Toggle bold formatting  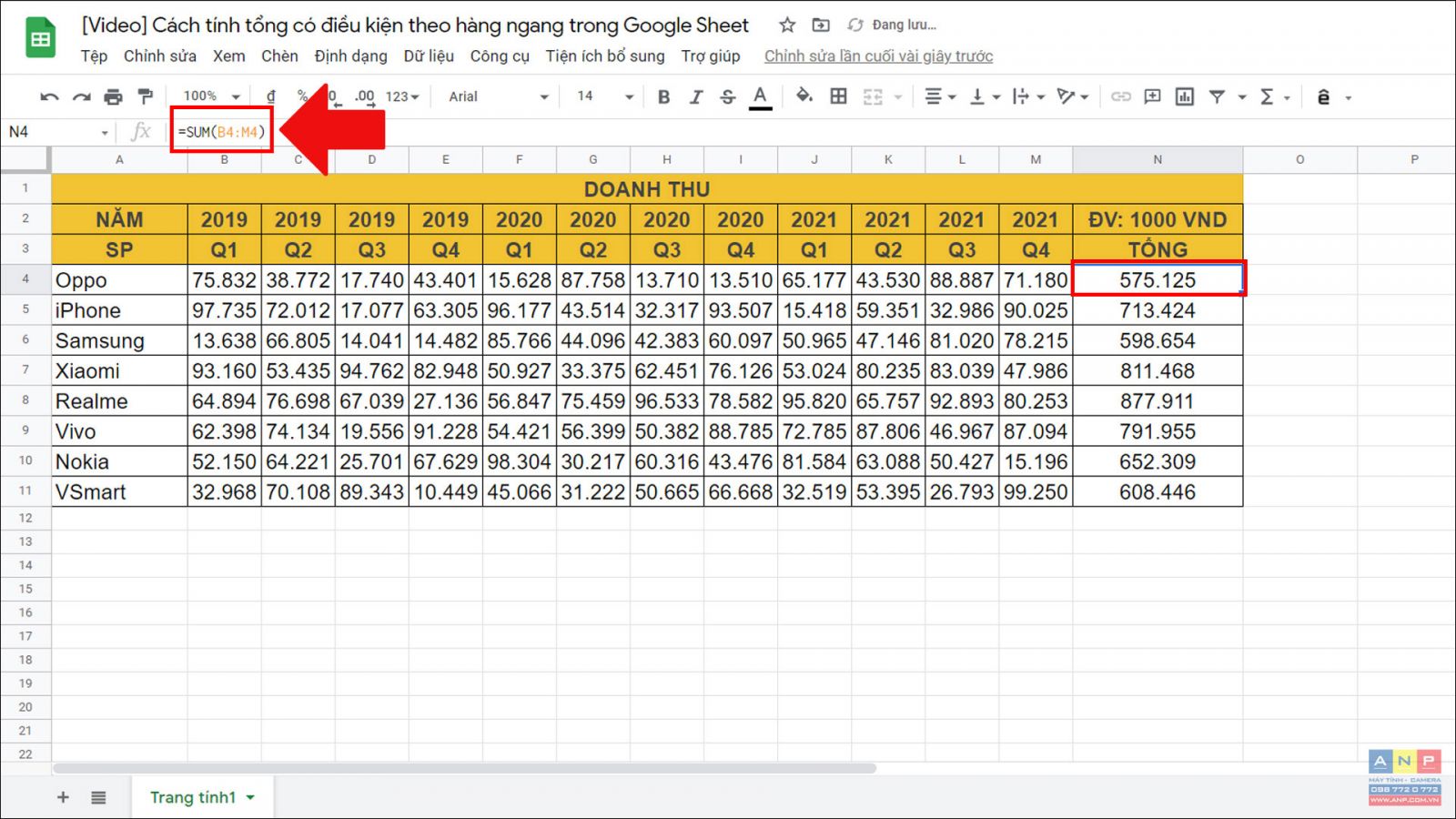pos(663,96)
